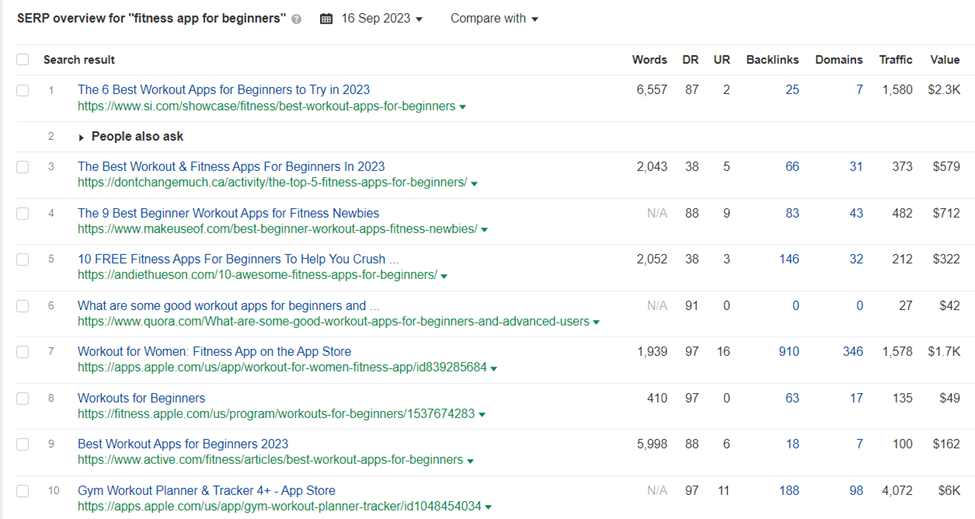Viewport: 975px width, 519px height.
Task: Check the box for result 10 Gym Workout Planner
Action: (x=23, y=491)
